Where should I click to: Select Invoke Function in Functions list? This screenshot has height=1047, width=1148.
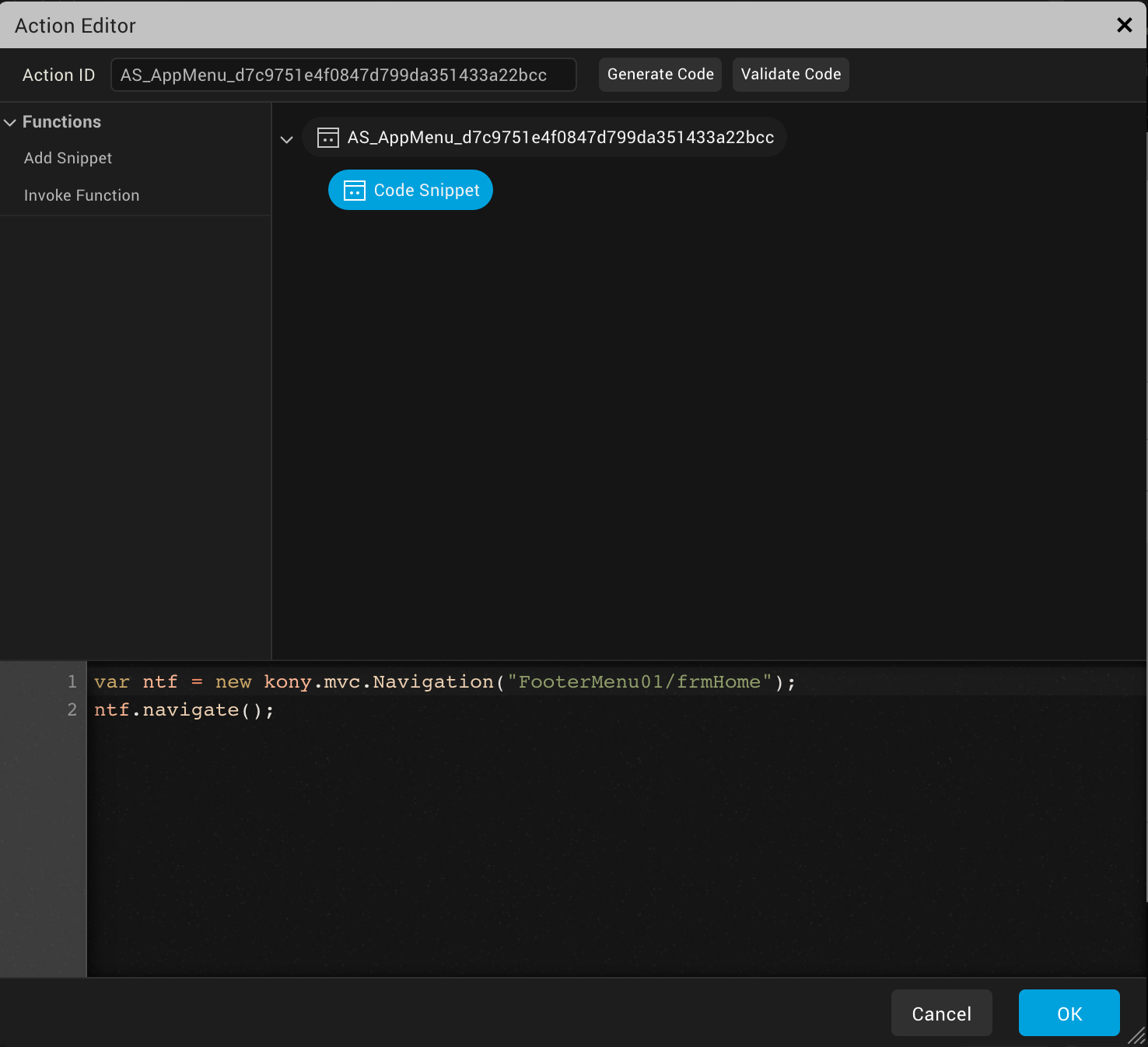pos(82,195)
